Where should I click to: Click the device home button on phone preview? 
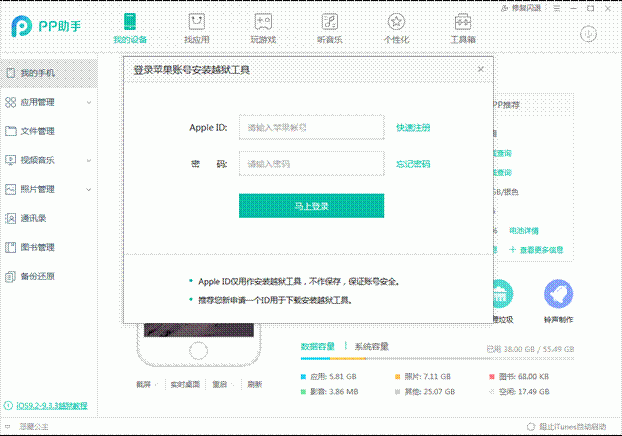[x=198, y=351]
